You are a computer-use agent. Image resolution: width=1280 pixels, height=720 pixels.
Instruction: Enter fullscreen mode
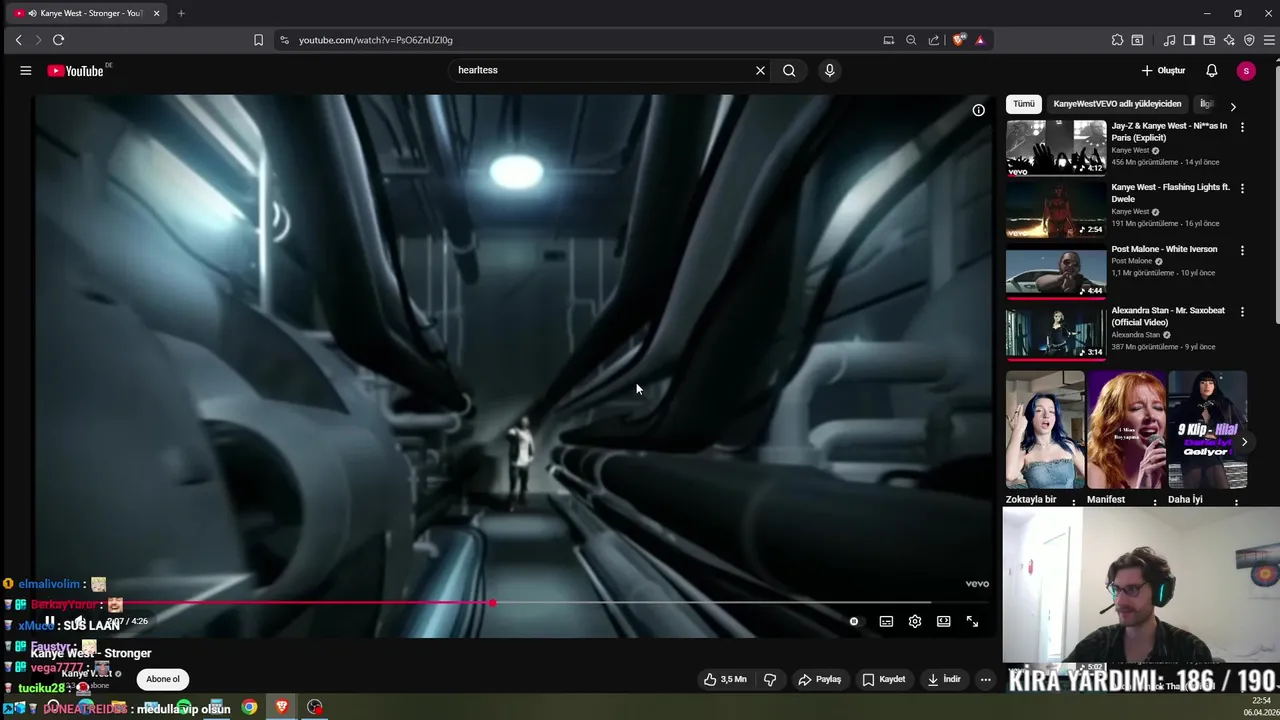(x=972, y=621)
